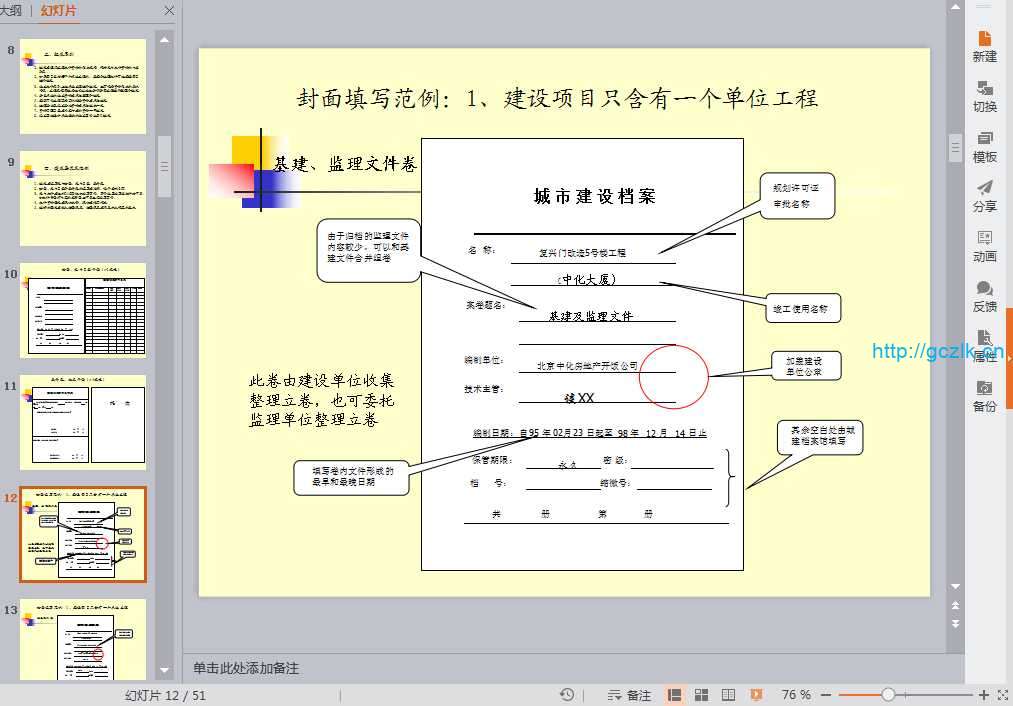Click the zoom out minus button
Image resolution: width=1013 pixels, height=706 pixels.
pyautogui.click(x=827, y=695)
